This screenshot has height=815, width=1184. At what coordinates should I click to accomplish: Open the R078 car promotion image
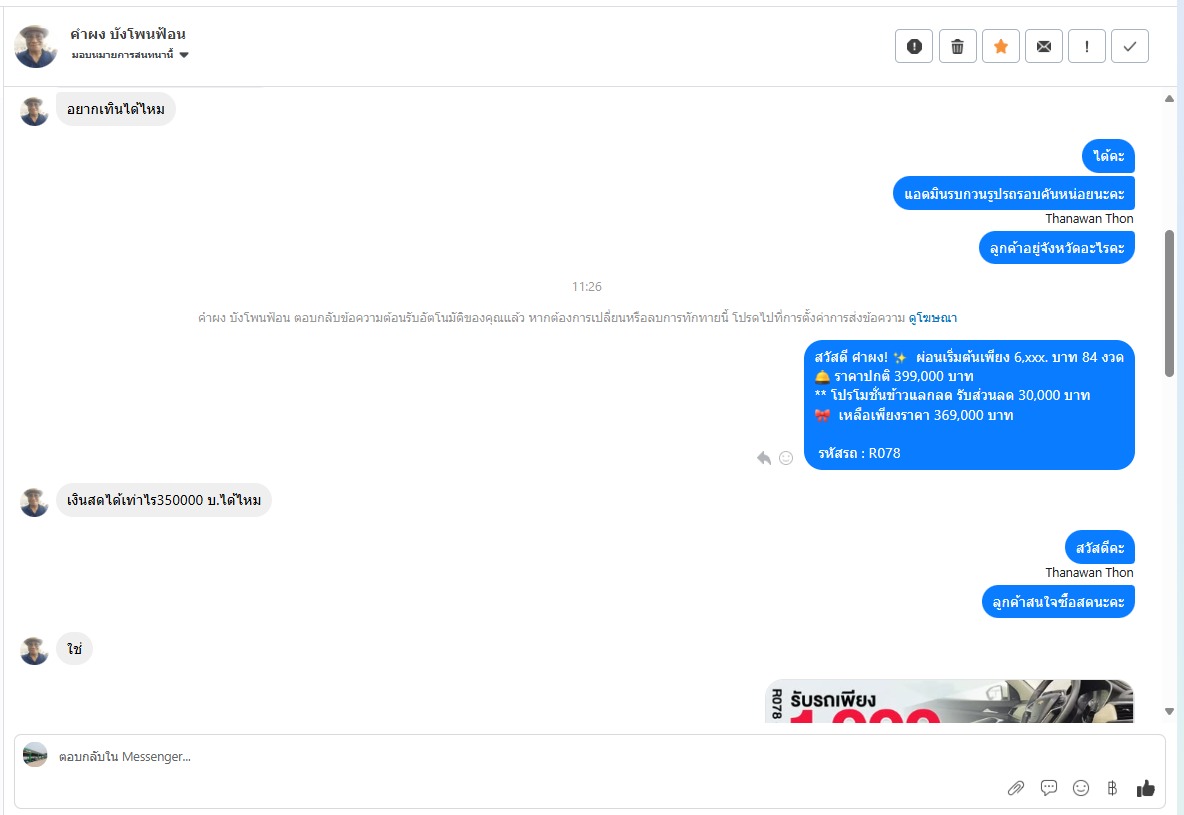[949, 701]
